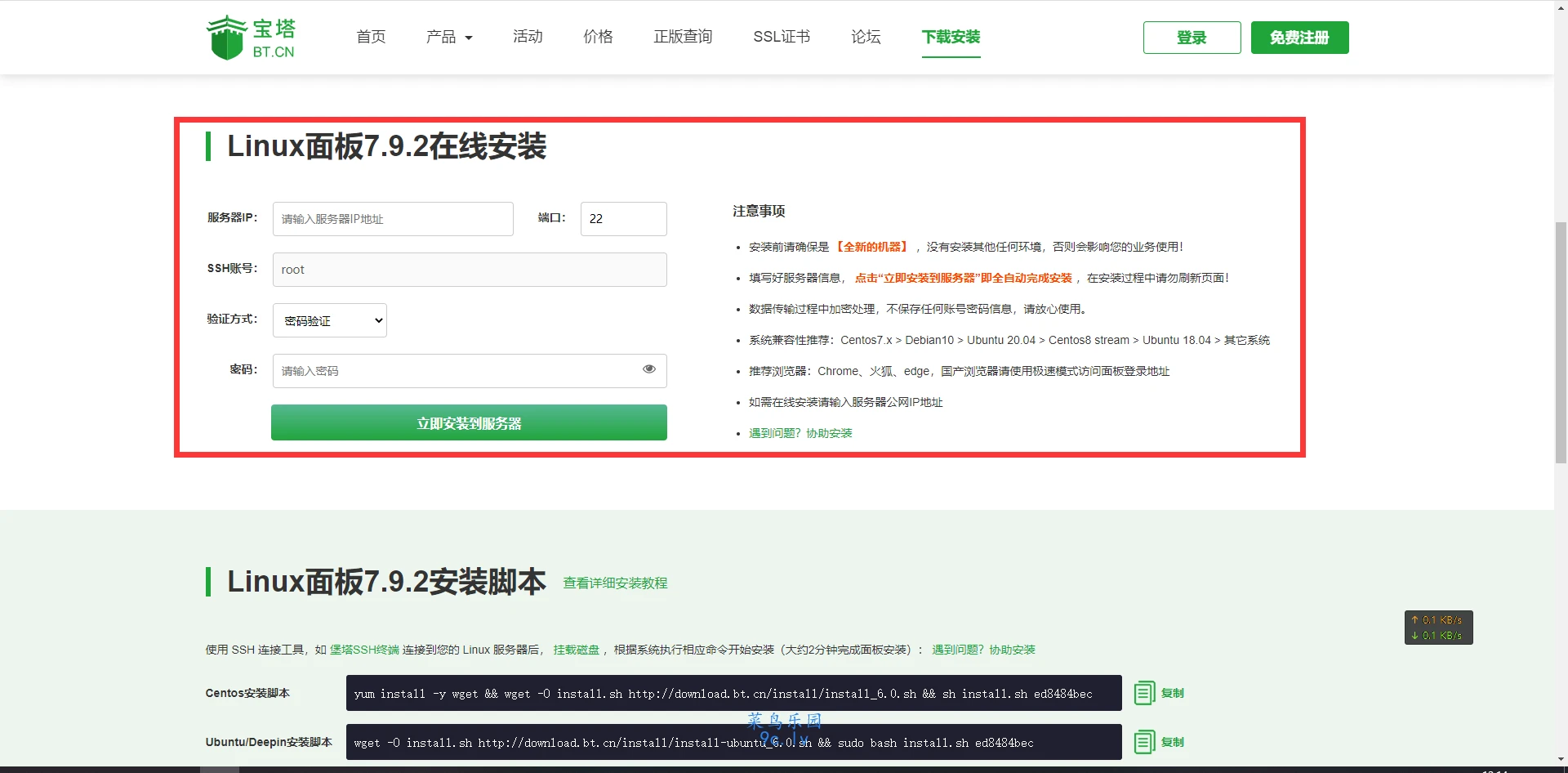This screenshot has width=1568, height=773.
Task: Open the SSL证书 nav item
Action: point(782,37)
